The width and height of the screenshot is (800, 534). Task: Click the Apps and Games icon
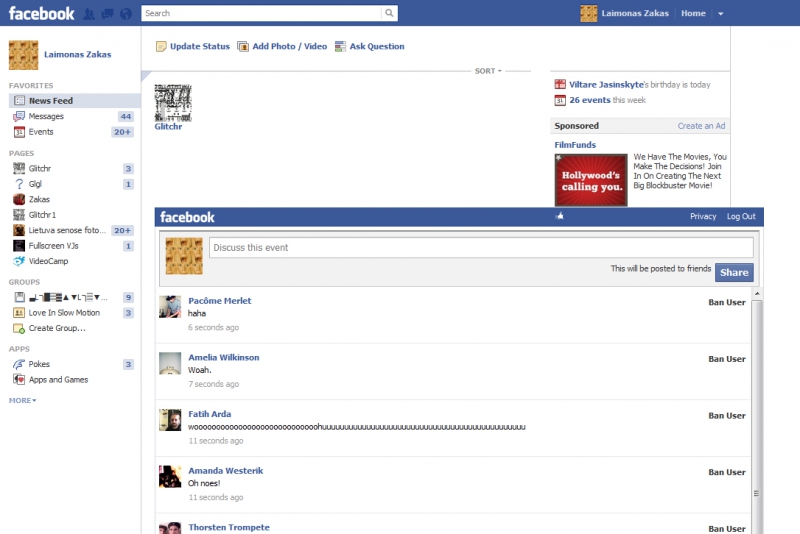19,379
